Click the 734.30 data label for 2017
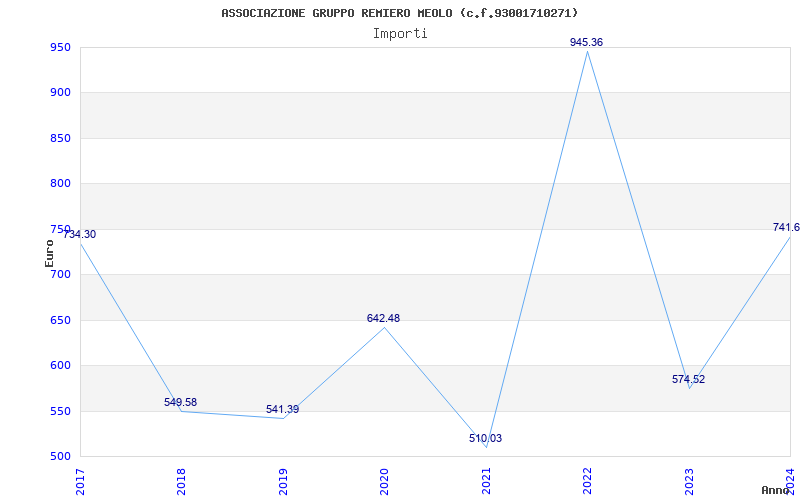 coord(79,235)
